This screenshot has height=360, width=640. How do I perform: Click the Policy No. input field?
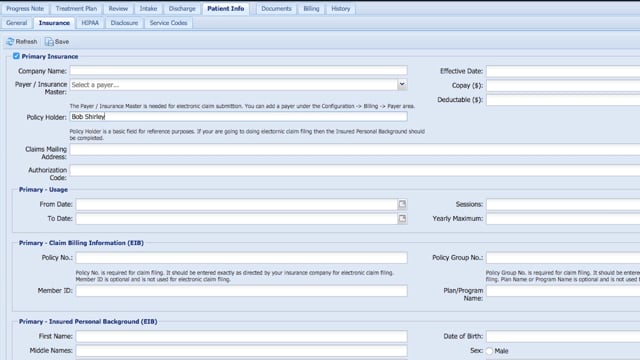[x=242, y=258]
